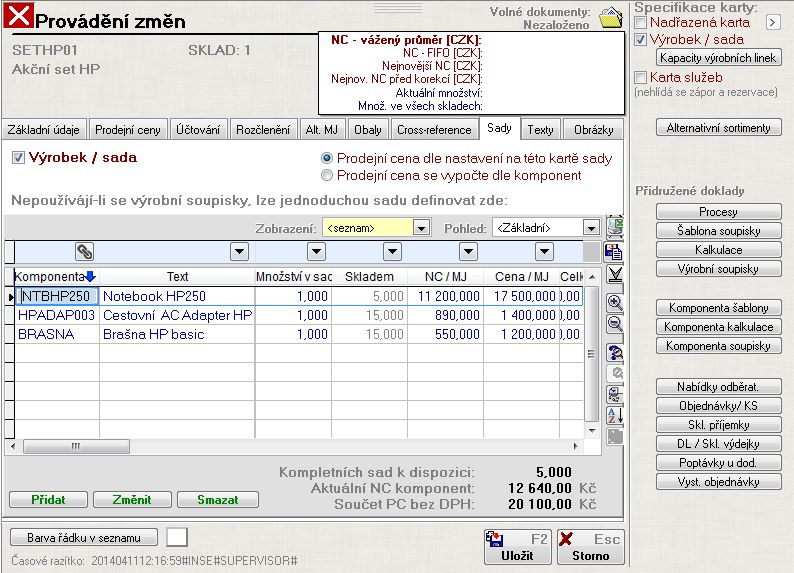The image size is (794, 573).
Task: Click the Procesy button
Action: pyautogui.click(x=718, y=212)
